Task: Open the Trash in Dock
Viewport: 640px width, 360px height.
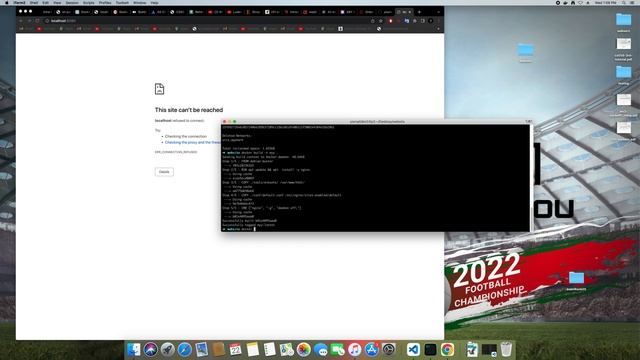Action: click(506, 349)
